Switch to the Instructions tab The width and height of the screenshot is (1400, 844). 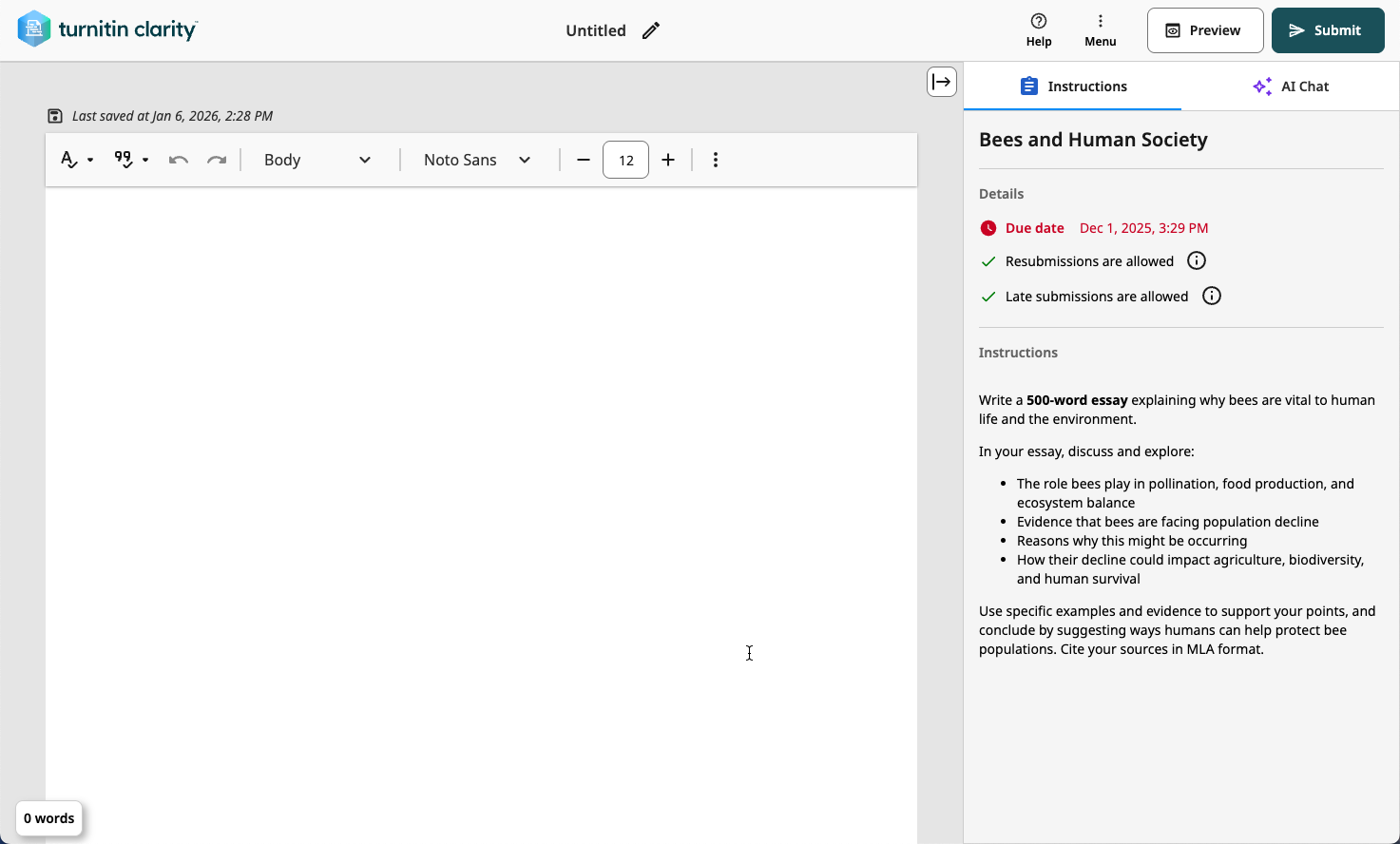(x=1072, y=86)
